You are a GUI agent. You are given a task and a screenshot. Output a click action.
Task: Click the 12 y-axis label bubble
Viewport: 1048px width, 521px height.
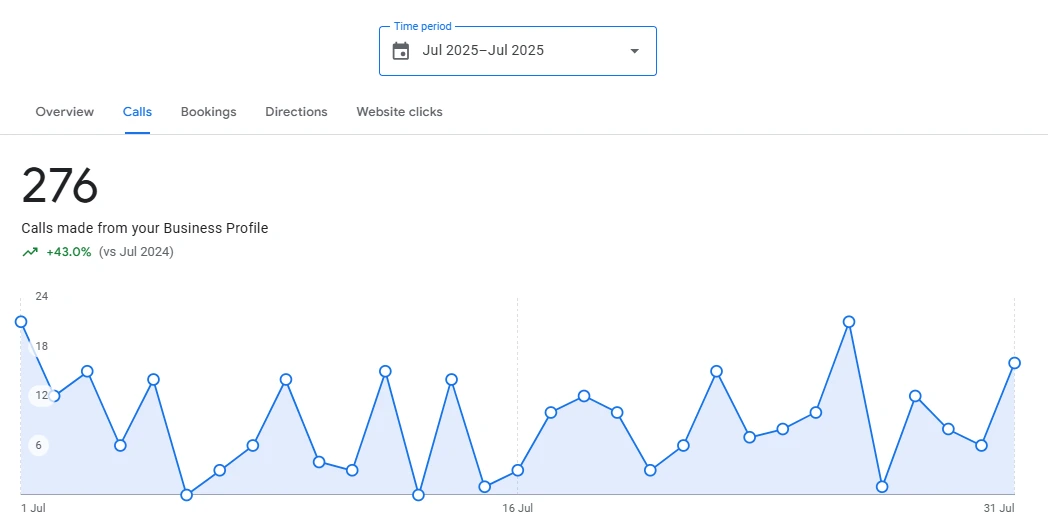pyautogui.click(x=41, y=395)
